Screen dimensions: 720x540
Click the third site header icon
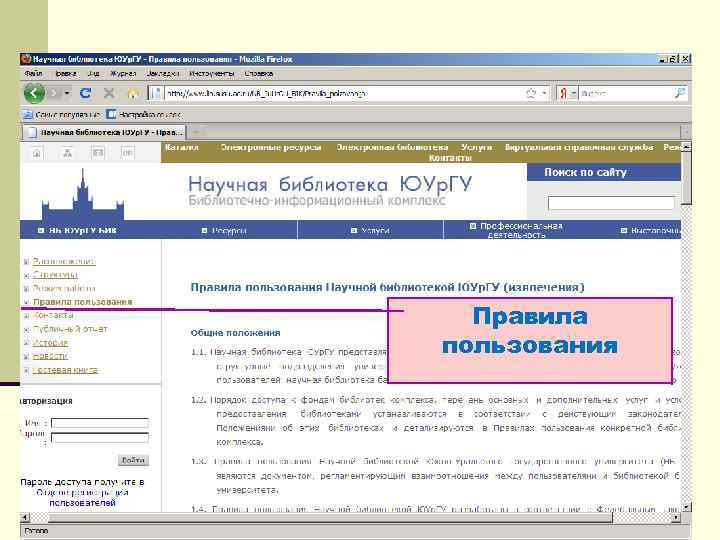(x=98, y=152)
